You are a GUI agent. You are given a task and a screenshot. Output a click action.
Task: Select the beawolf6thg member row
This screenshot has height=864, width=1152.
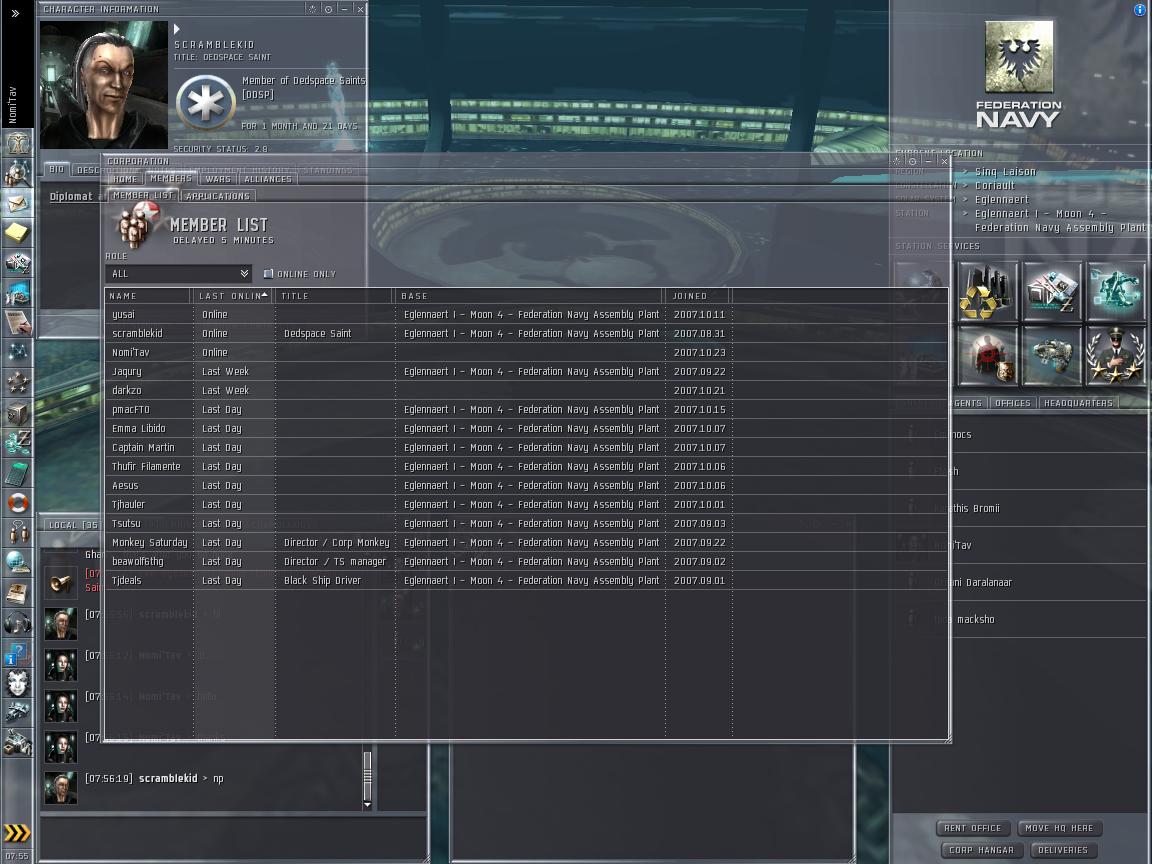[526, 561]
